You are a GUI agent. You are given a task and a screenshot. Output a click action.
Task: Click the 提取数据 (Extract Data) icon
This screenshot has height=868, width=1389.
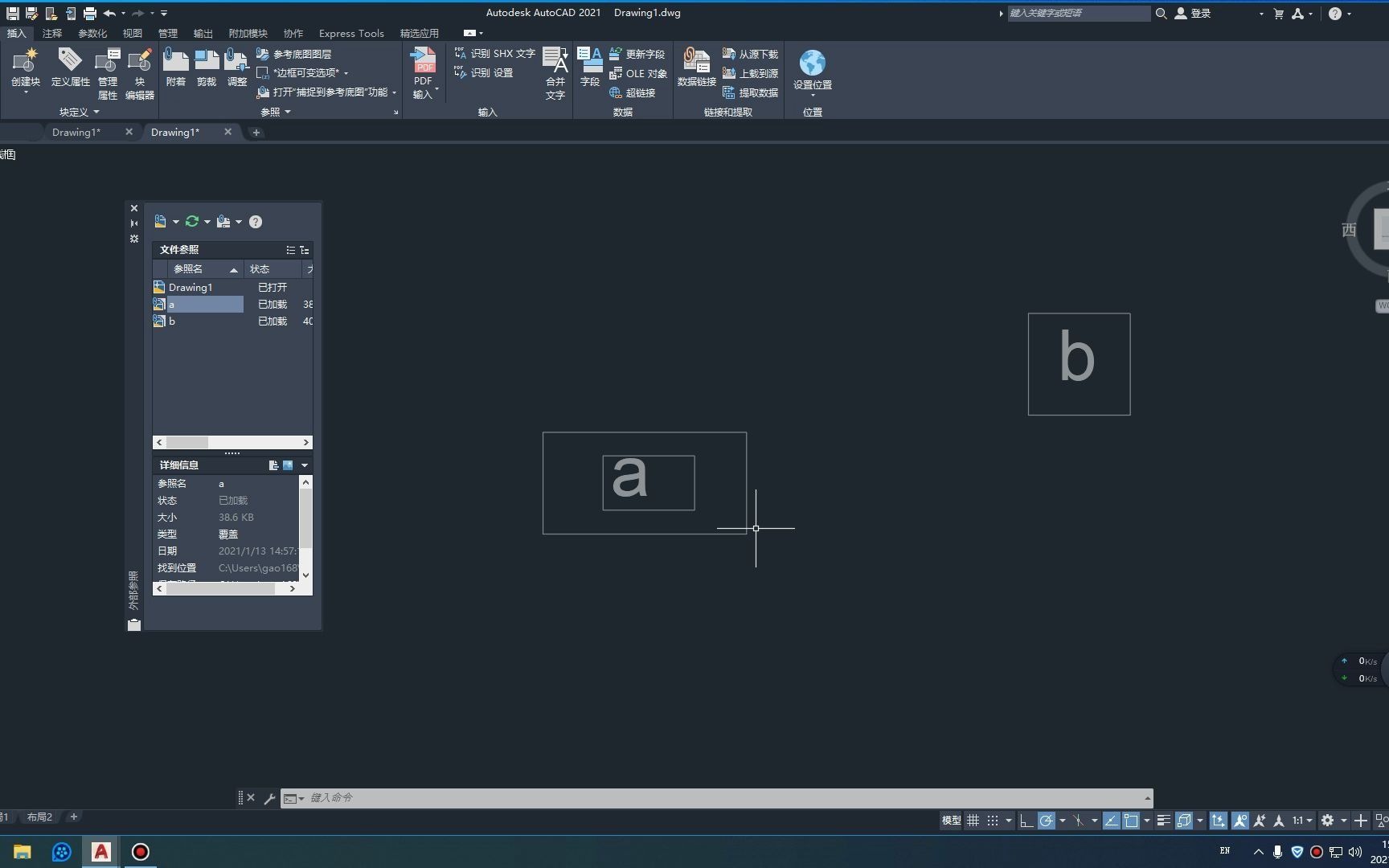[x=728, y=92]
